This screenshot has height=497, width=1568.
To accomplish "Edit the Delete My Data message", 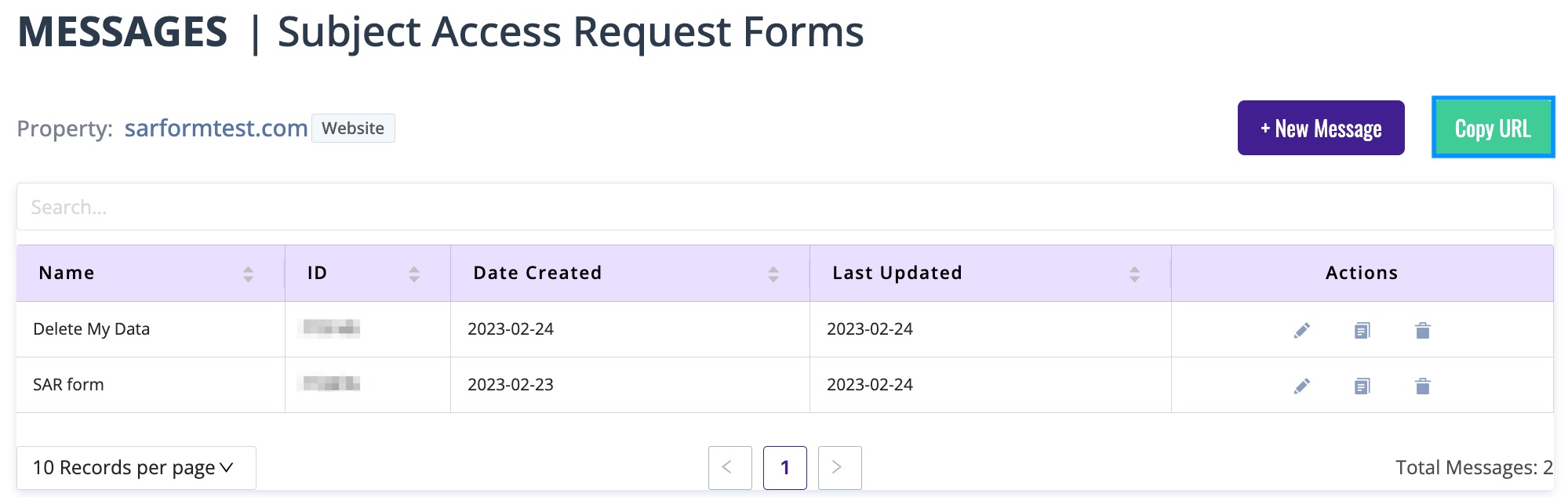I will pyautogui.click(x=1301, y=330).
